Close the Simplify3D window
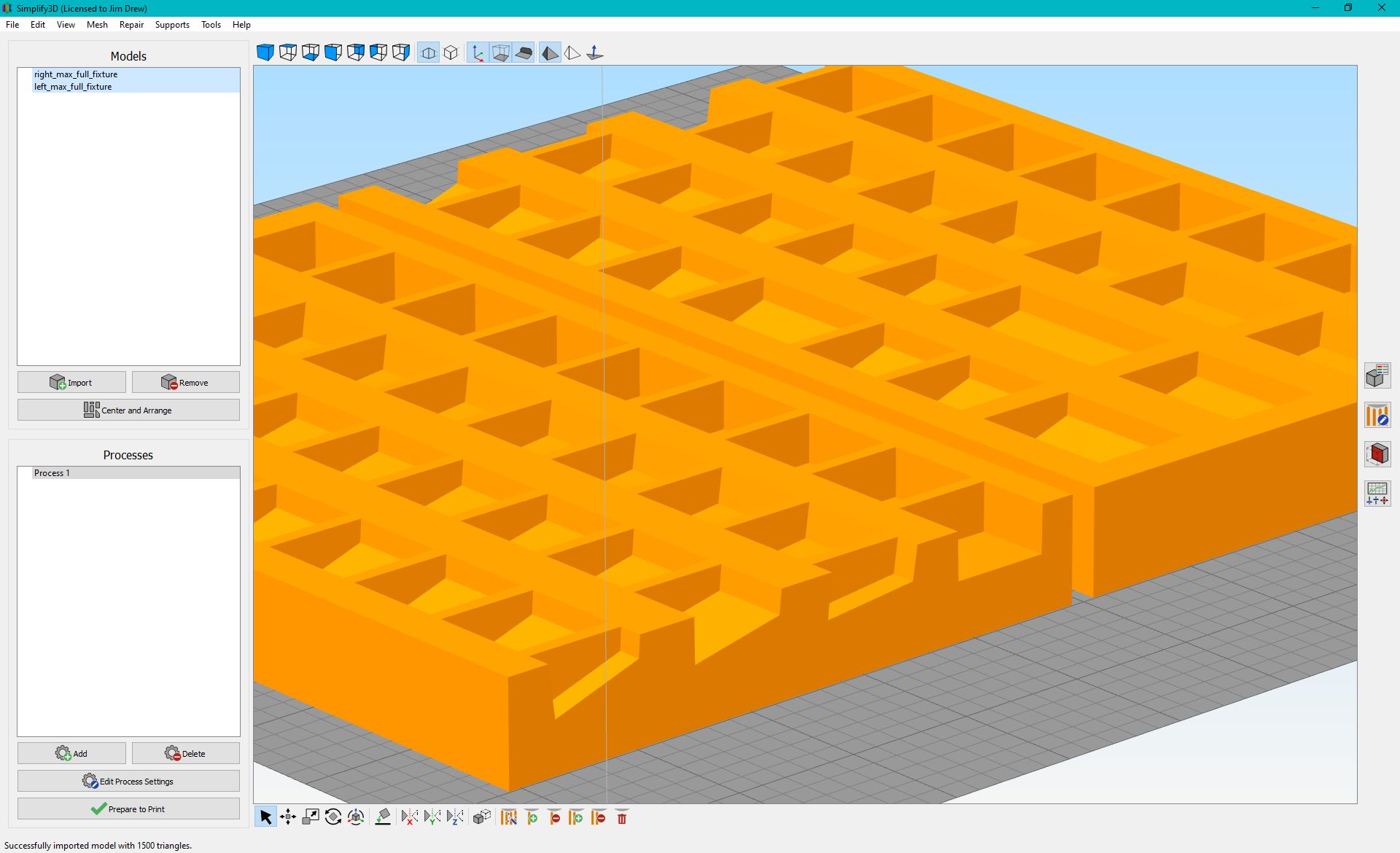1400x853 pixels. 1381,8
